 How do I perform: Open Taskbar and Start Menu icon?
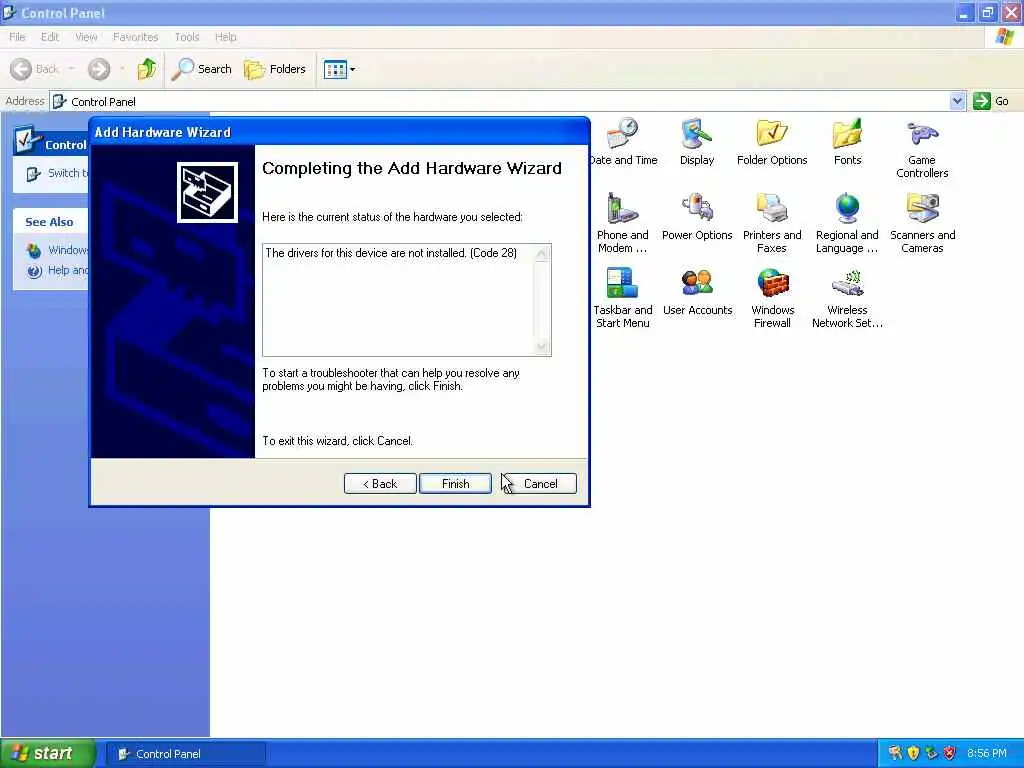pyautogui.click(x=622, y=298)
